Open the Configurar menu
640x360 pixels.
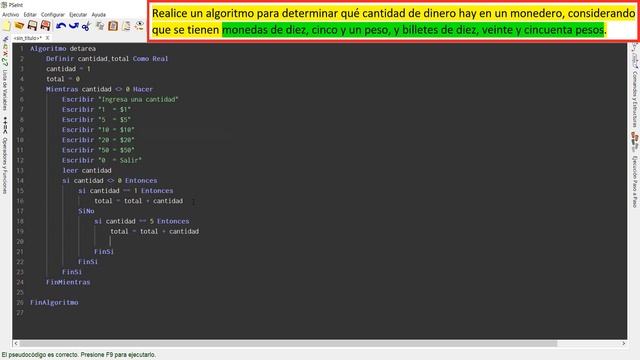coord(53,15)
